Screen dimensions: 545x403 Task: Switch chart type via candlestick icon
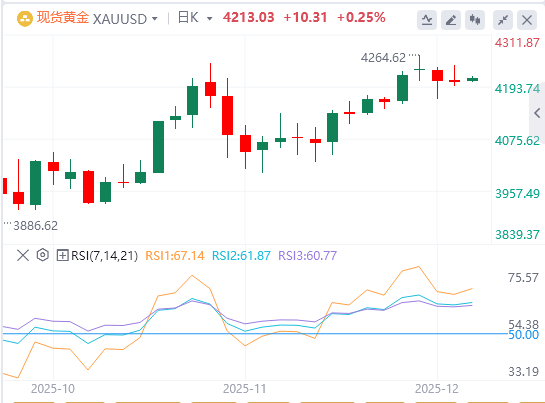coord(475,20)
